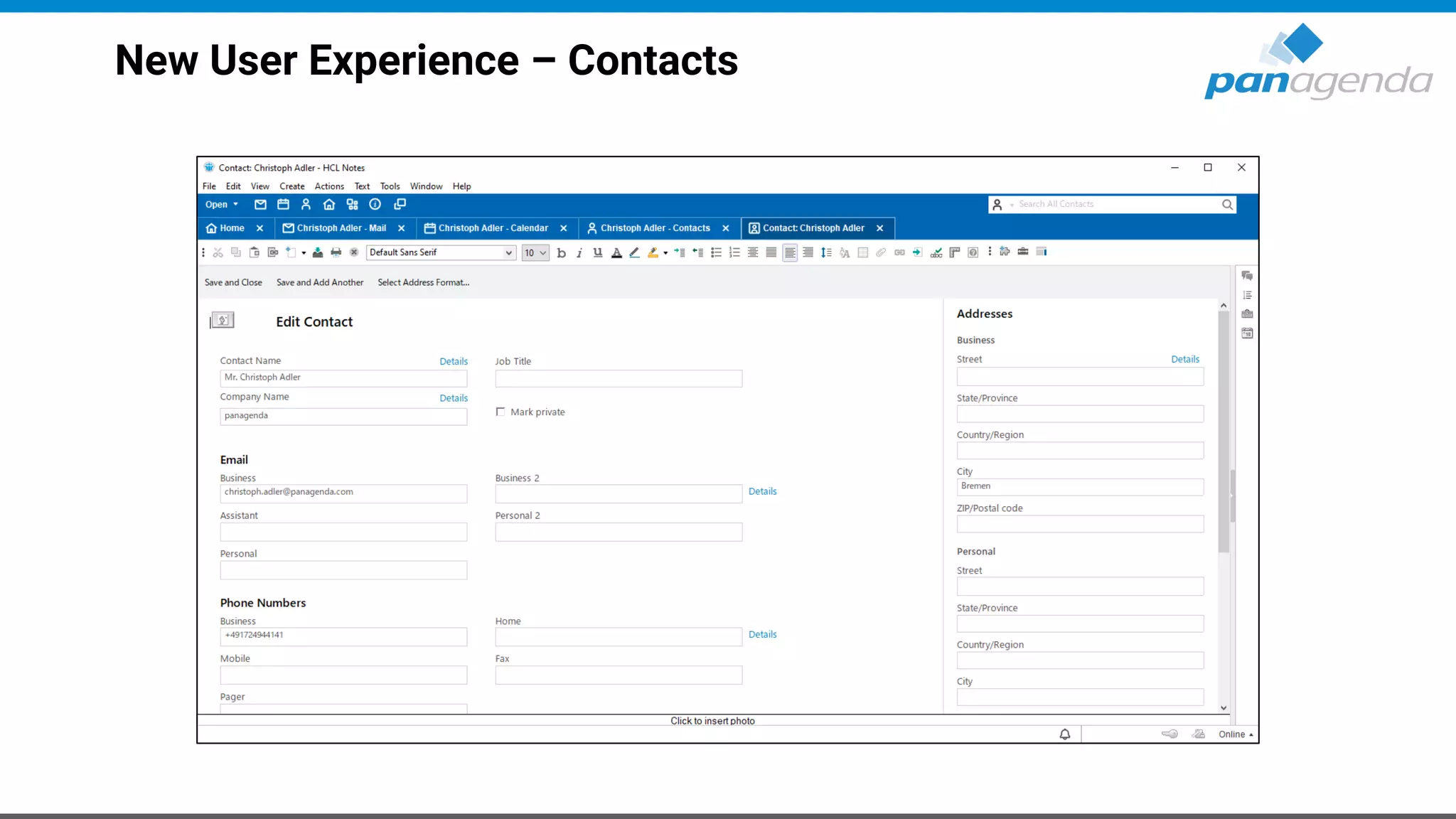Click the outdent icon
This screenshot has width=1456, height=819.
(x=698, y=252)
